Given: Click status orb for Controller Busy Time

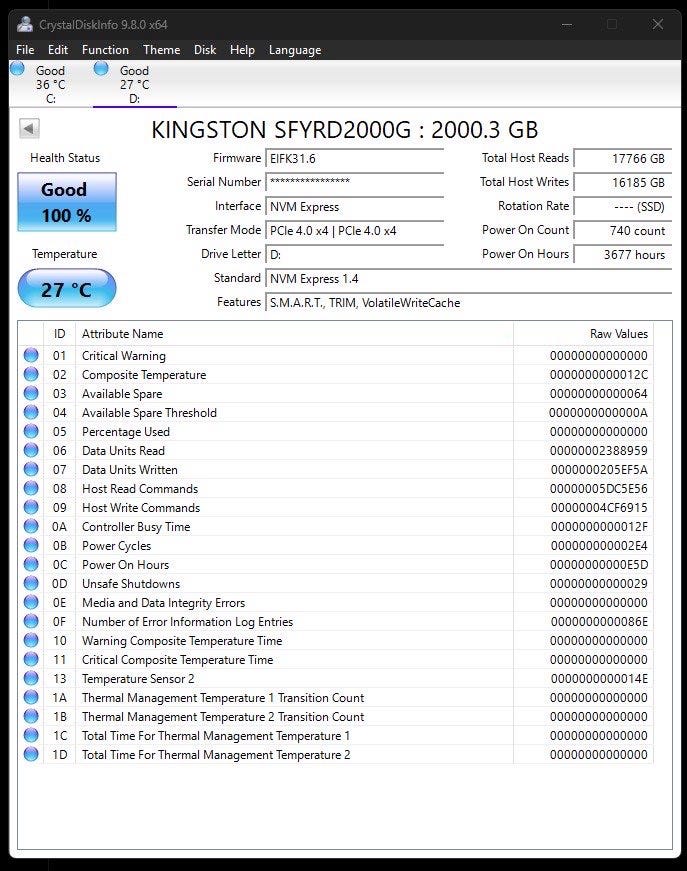Looking at the screenshot, I should pyautogui.click(x=31, y=526).
